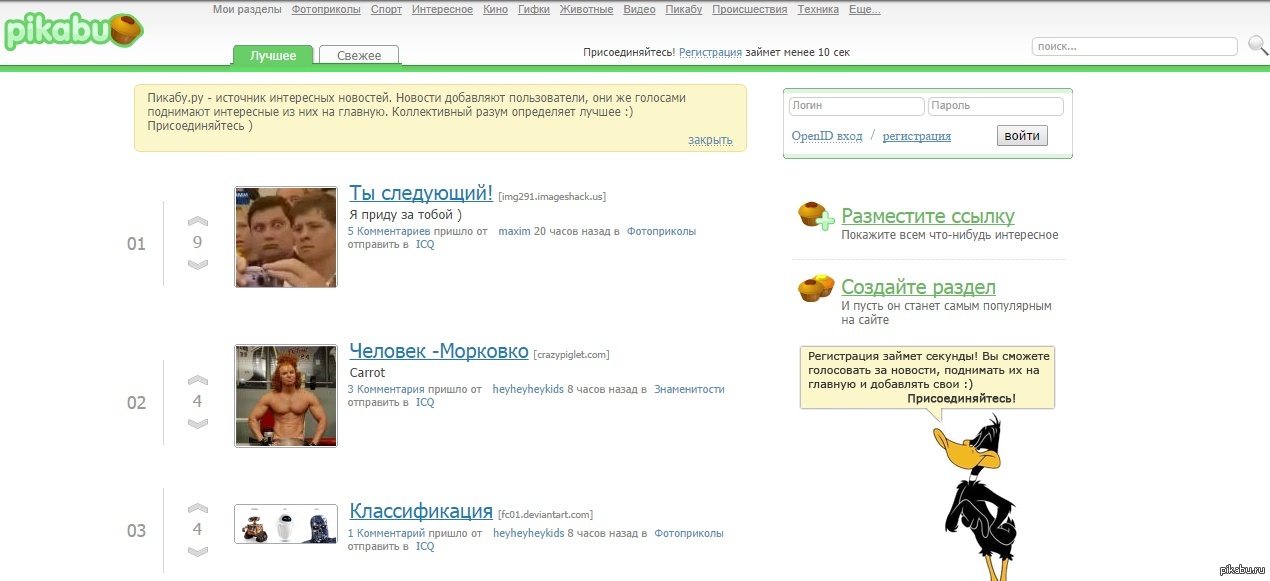The width and height of the screenshot is (1270, 581).
Task: Click the rating number 9
Action: click(x=198, y=242)
